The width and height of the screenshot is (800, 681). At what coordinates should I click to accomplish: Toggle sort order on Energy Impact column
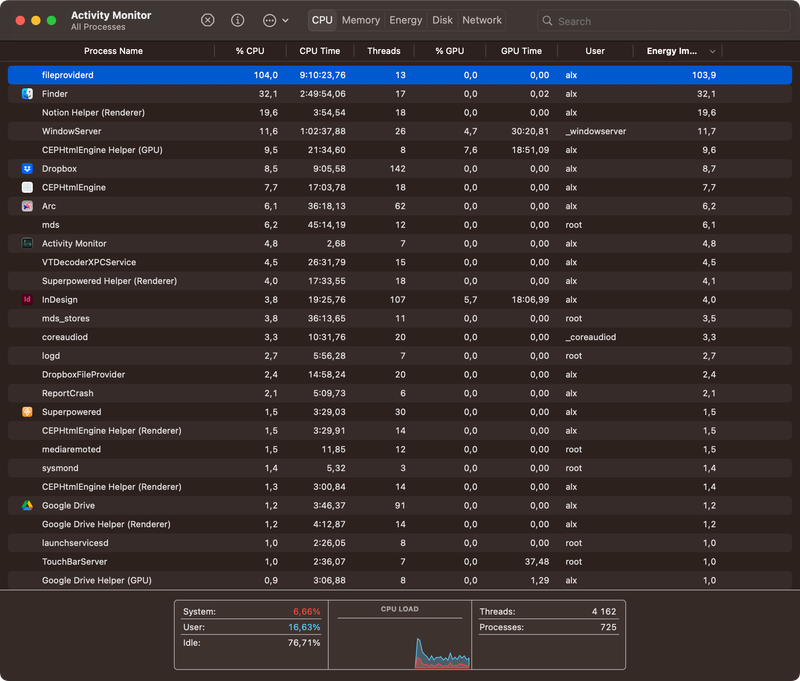point(712,51)
